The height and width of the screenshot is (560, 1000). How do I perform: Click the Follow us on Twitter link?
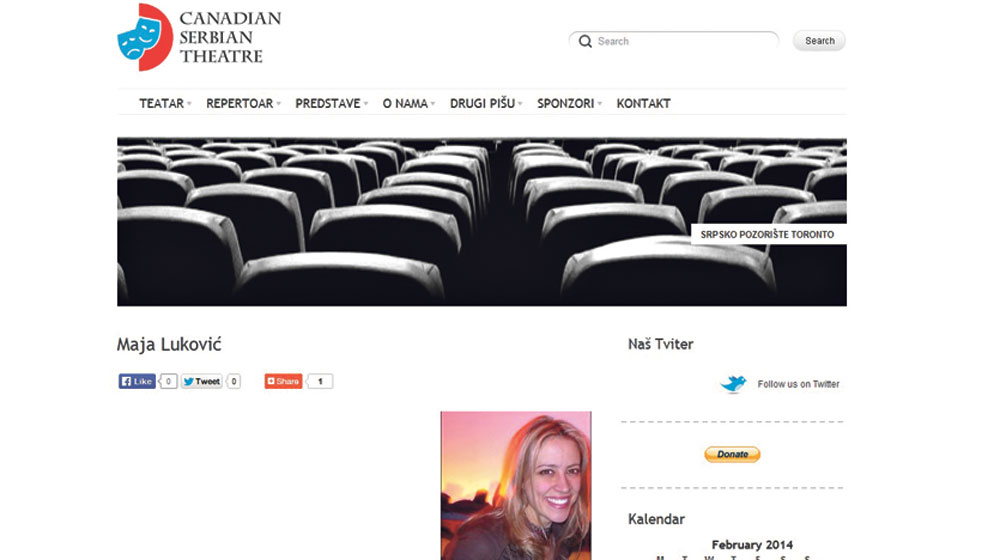pyautogui.click(x=798, y=384)
